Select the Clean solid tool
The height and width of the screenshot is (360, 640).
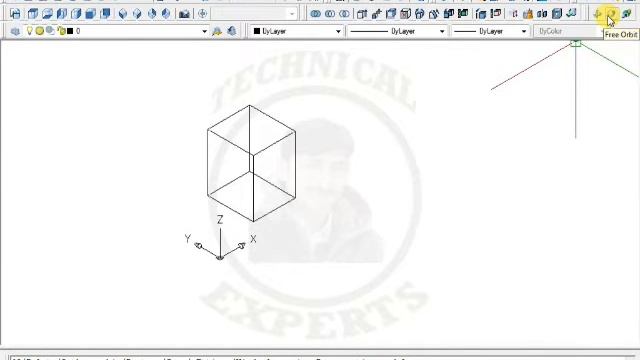tap(528, 14)
